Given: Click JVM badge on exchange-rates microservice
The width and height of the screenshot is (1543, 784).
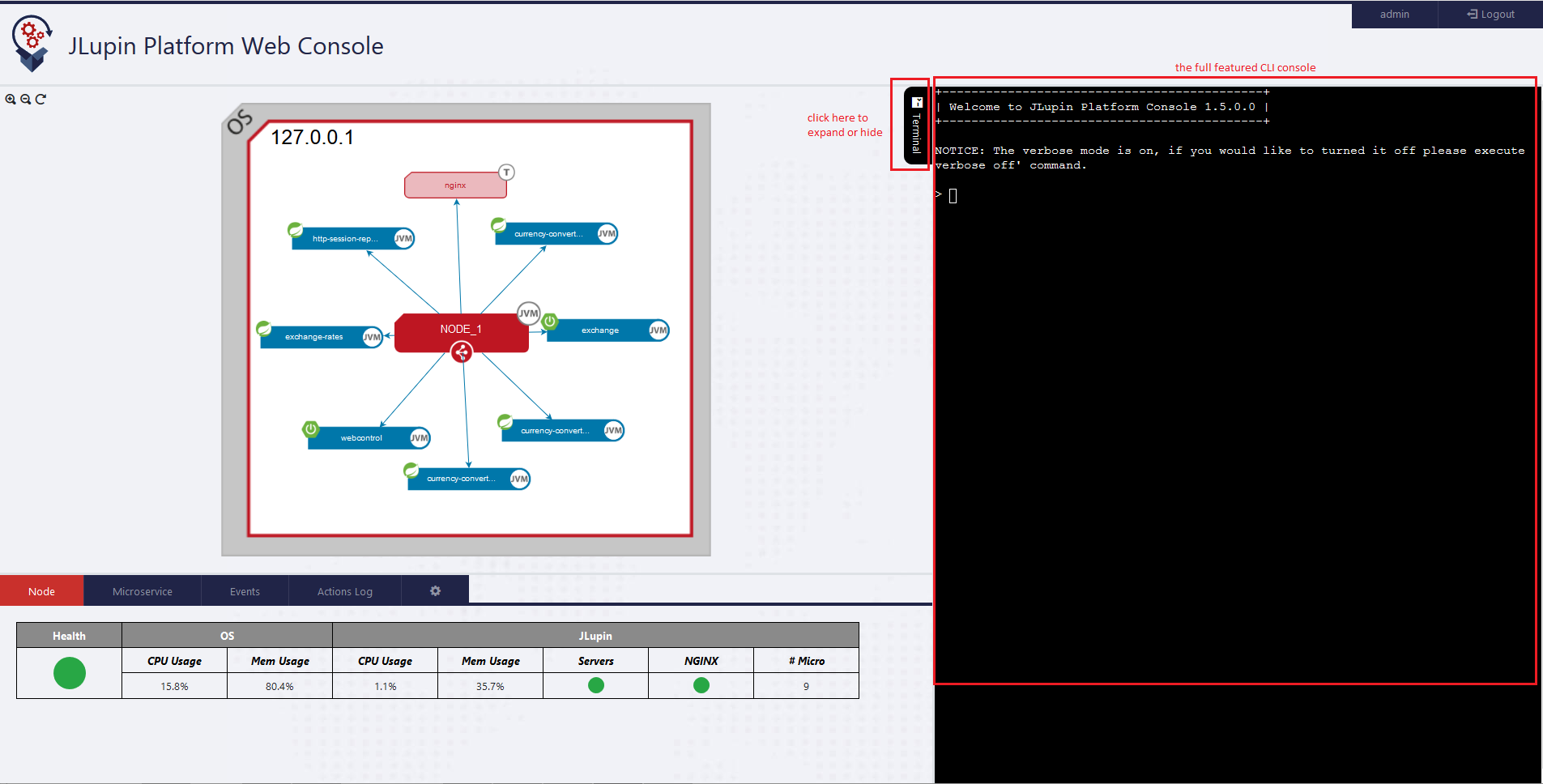Looking at the screenshot, I should [372, 337].
